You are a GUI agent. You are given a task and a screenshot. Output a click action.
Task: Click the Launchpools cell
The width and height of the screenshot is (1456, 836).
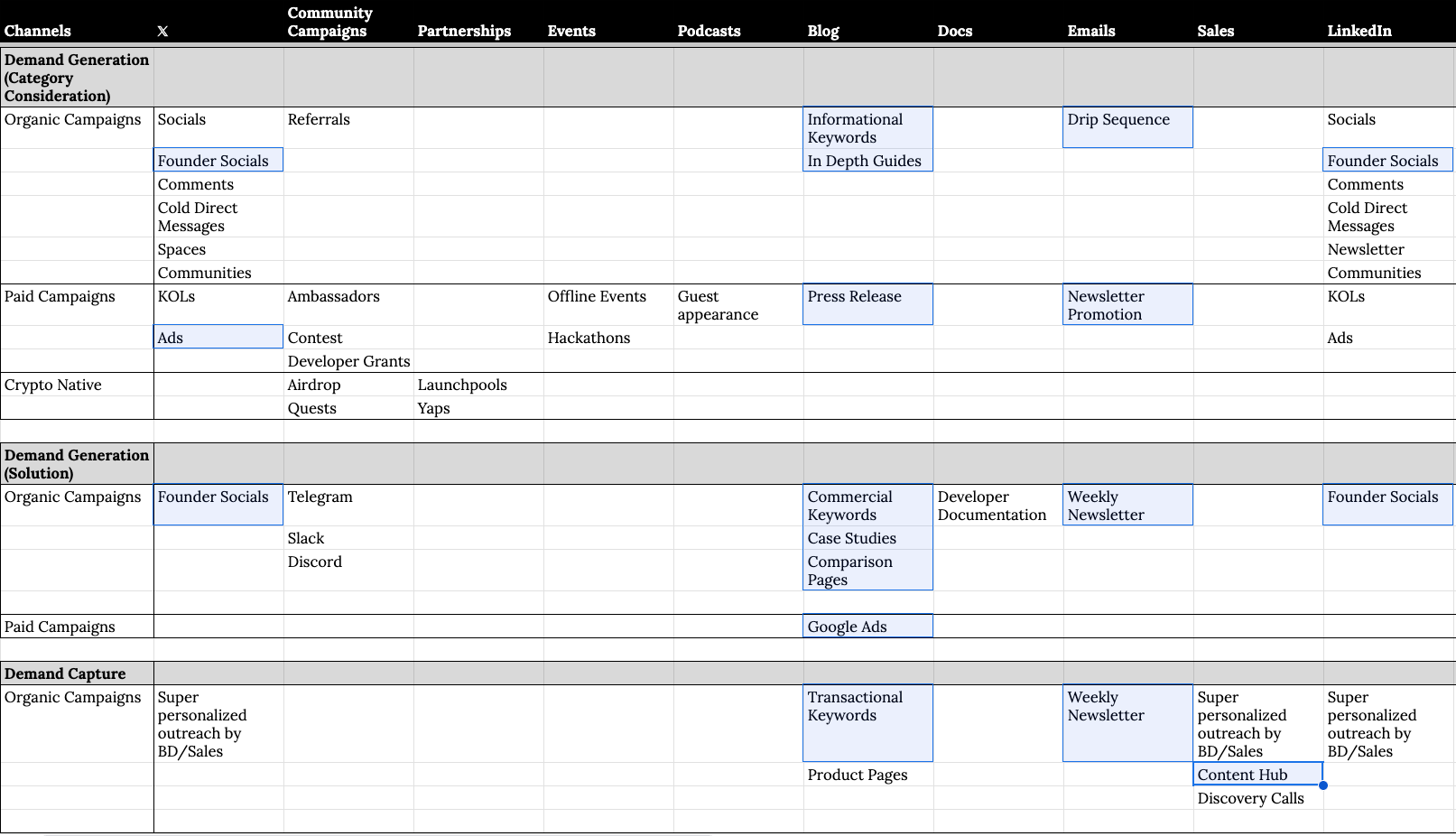pyautogui.click(x=478, y=385)
